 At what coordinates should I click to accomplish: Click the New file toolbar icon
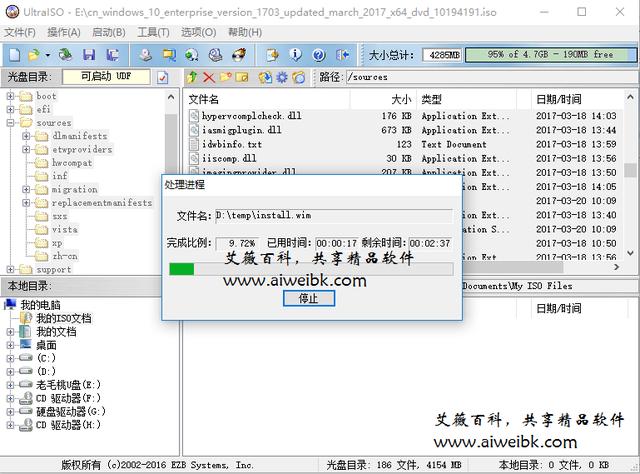(x=15, y=55)
